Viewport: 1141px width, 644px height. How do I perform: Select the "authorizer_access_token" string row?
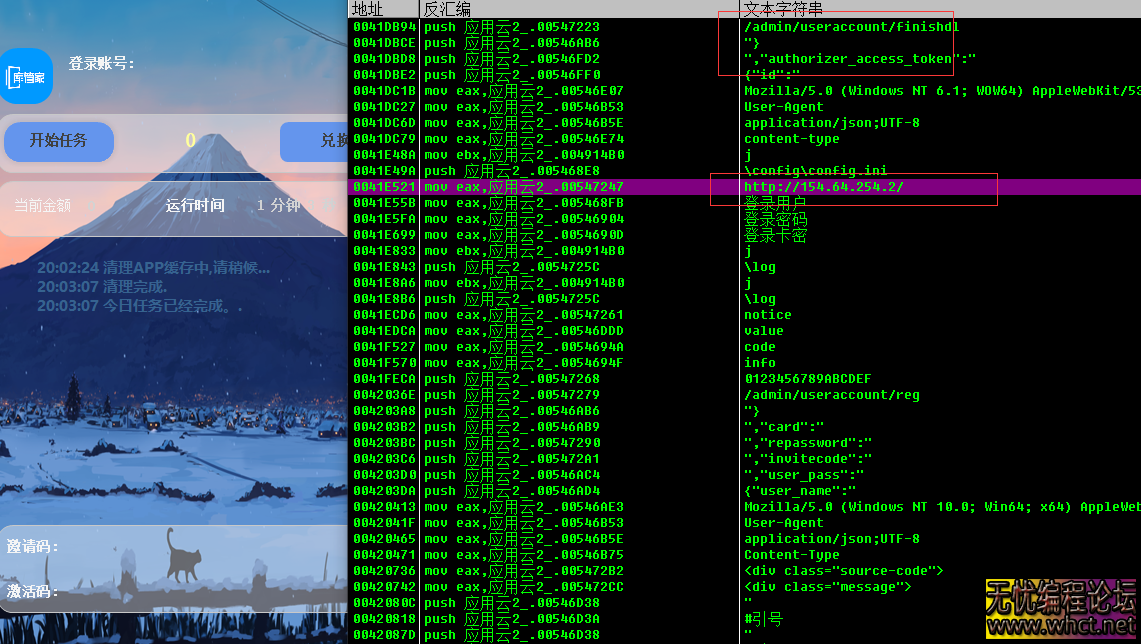(859, 59)
